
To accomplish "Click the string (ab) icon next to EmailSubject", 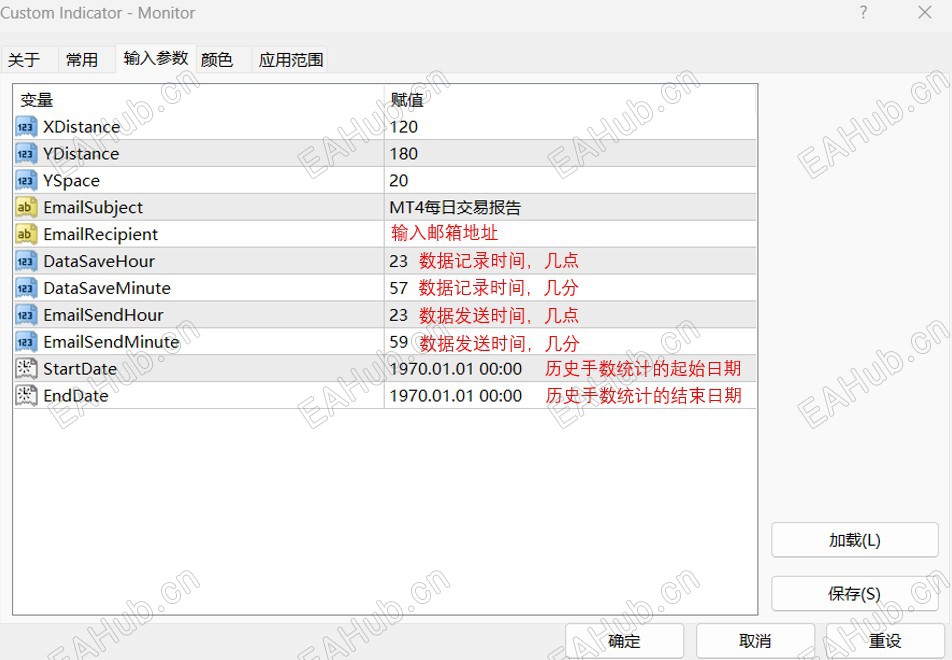I will point(25,207).
